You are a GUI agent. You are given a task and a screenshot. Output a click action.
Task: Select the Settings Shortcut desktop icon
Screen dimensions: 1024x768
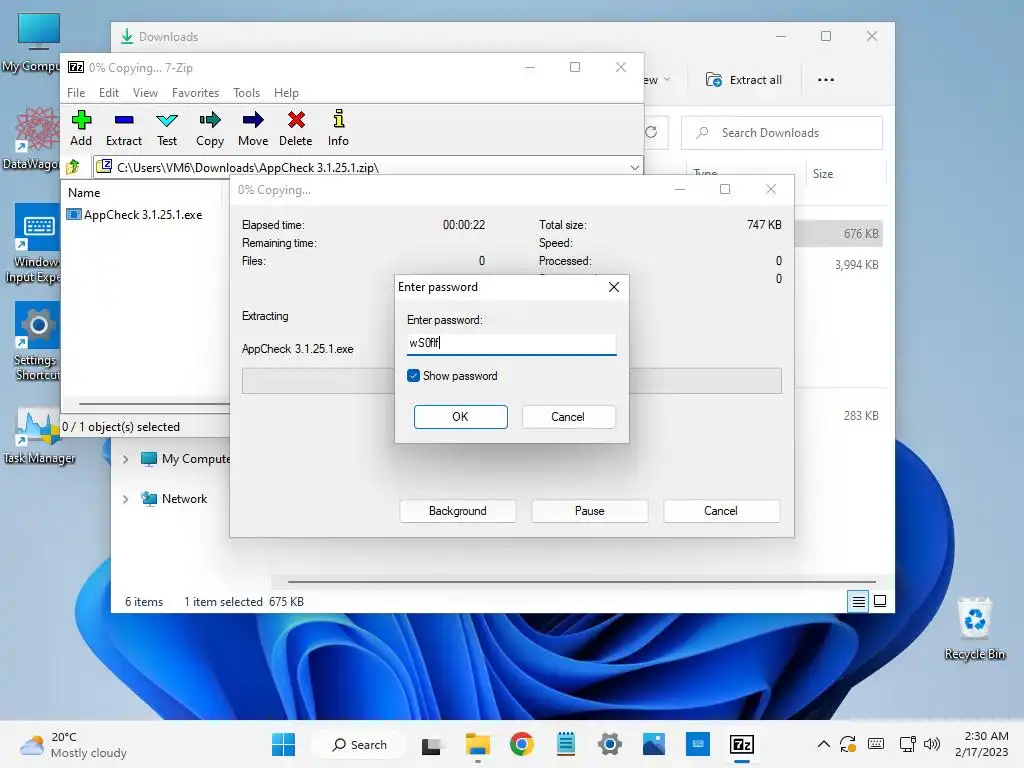coord(37,342)
